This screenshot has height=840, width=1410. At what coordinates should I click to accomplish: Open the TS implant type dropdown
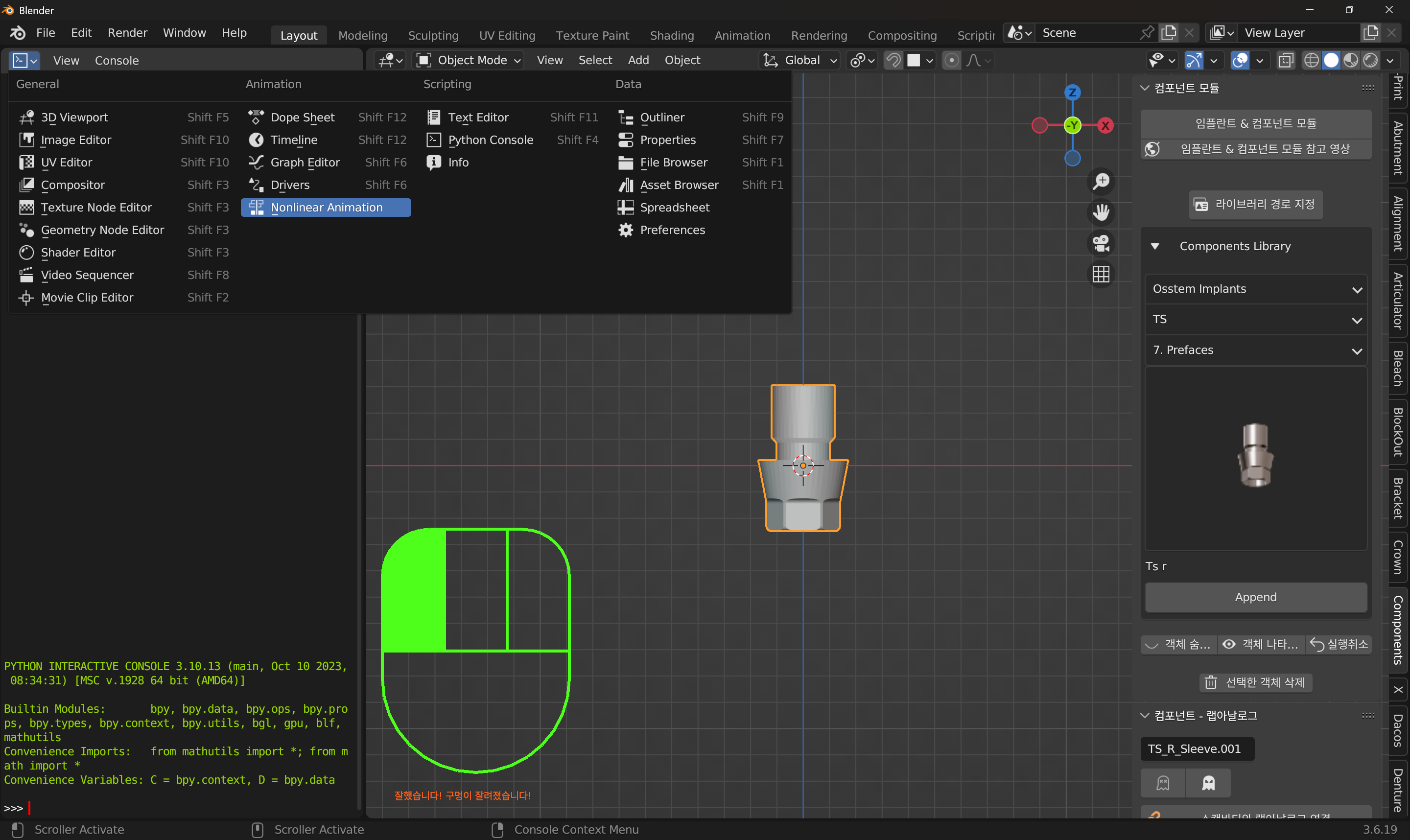(x=1255, y=319)
